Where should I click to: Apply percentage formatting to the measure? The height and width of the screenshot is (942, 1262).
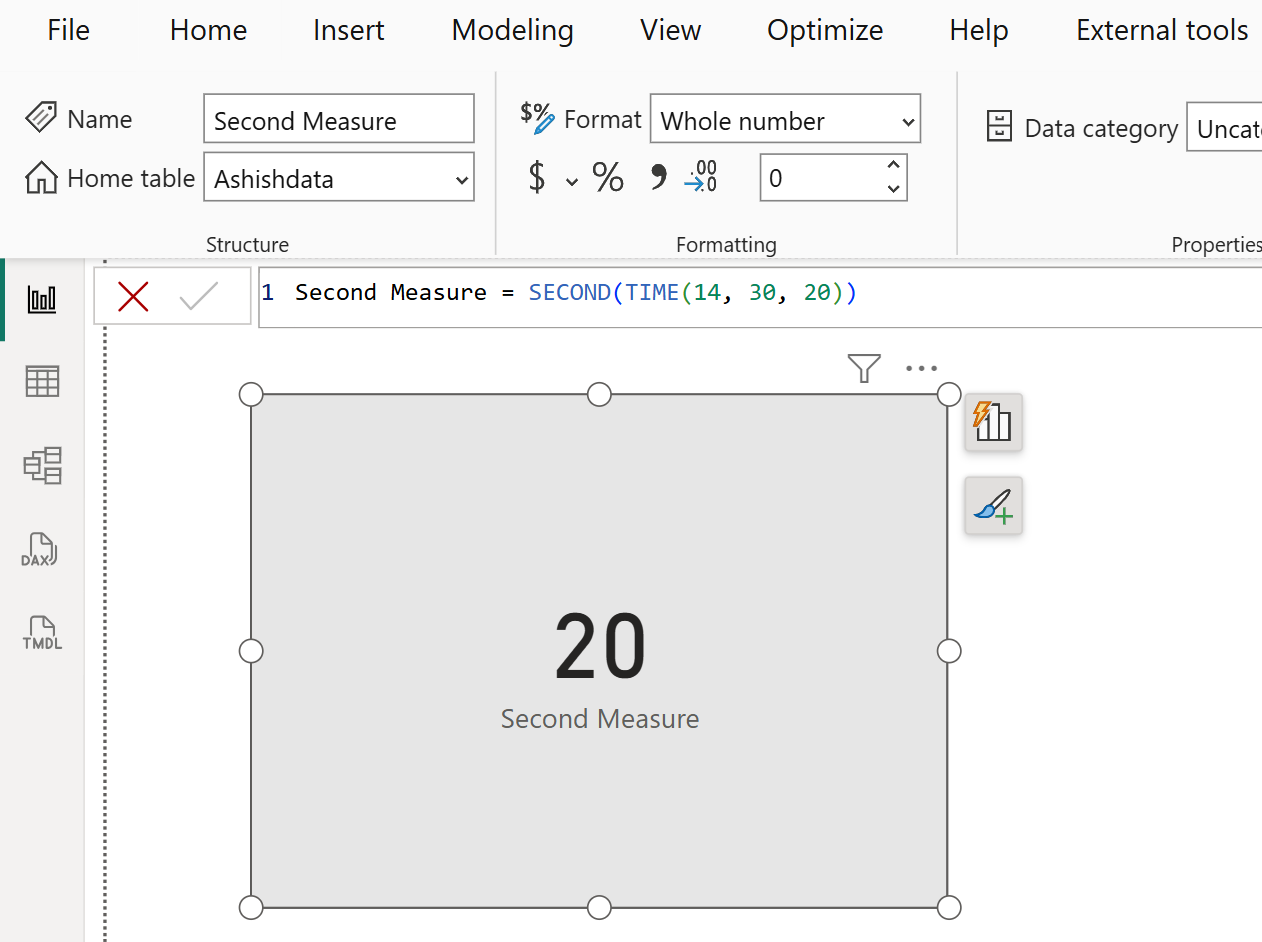point(607,177)
